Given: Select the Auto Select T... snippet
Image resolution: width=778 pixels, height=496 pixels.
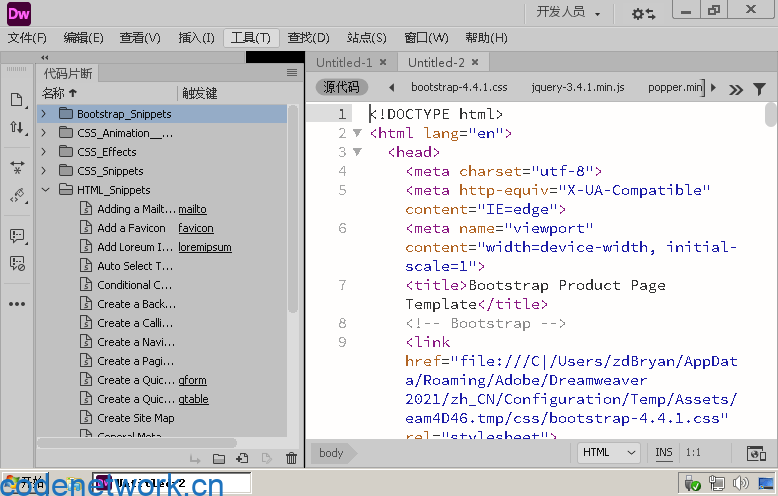Looking at the screenshot, I should pyautogui.click(x=135, y=266).
